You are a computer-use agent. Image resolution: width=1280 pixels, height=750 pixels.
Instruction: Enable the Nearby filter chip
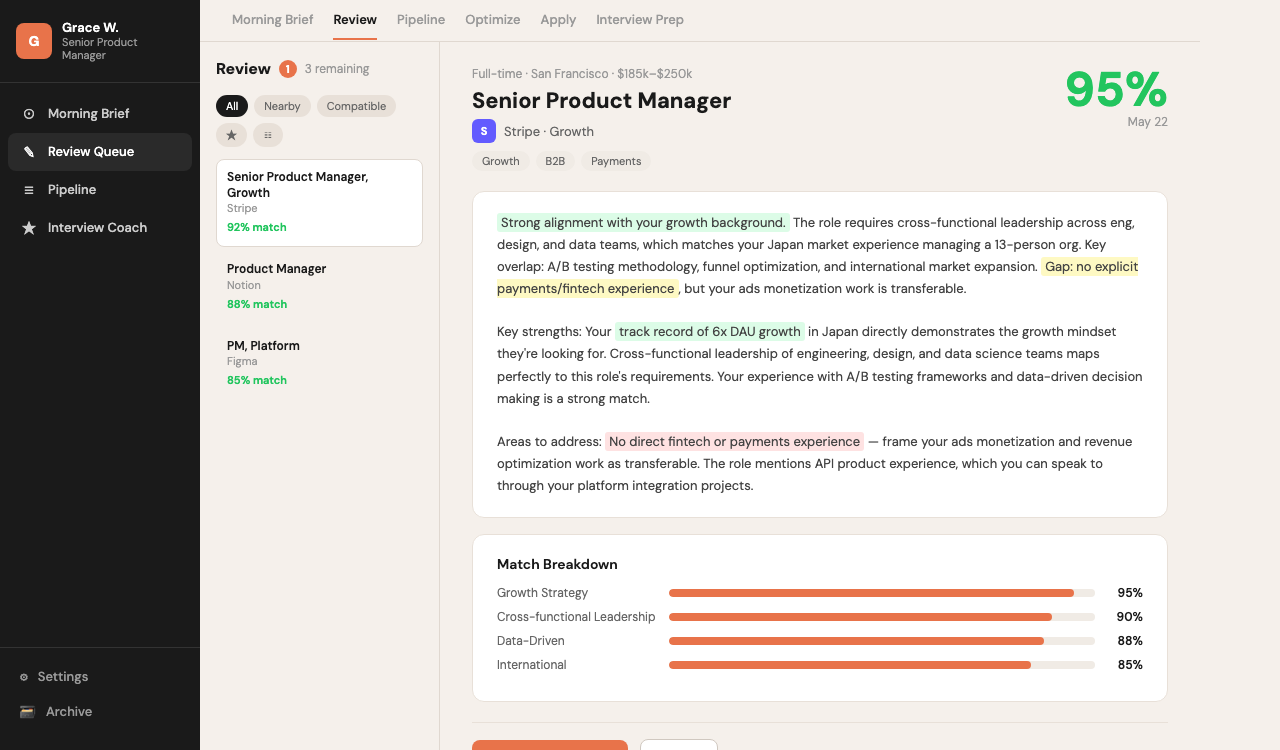pyautogui.click(x=282, y=106)
